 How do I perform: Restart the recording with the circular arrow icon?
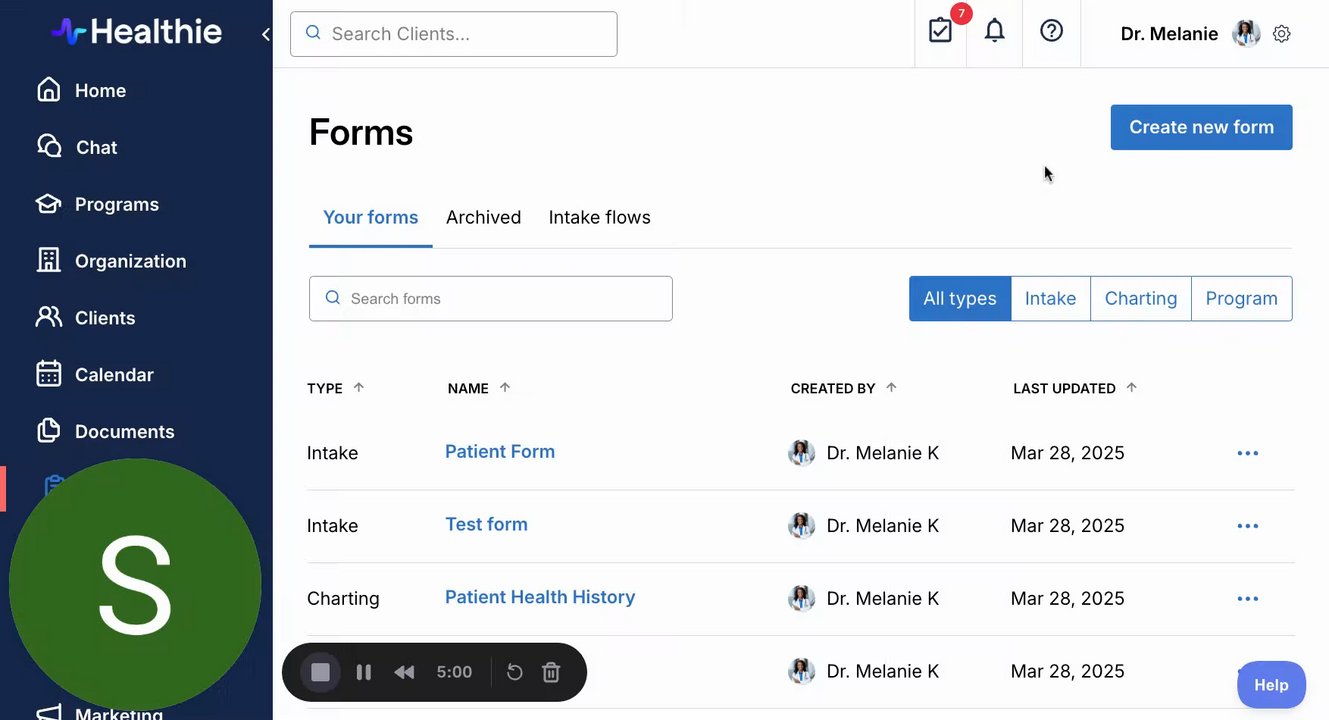pyautogui.click(x=515, y=673)
